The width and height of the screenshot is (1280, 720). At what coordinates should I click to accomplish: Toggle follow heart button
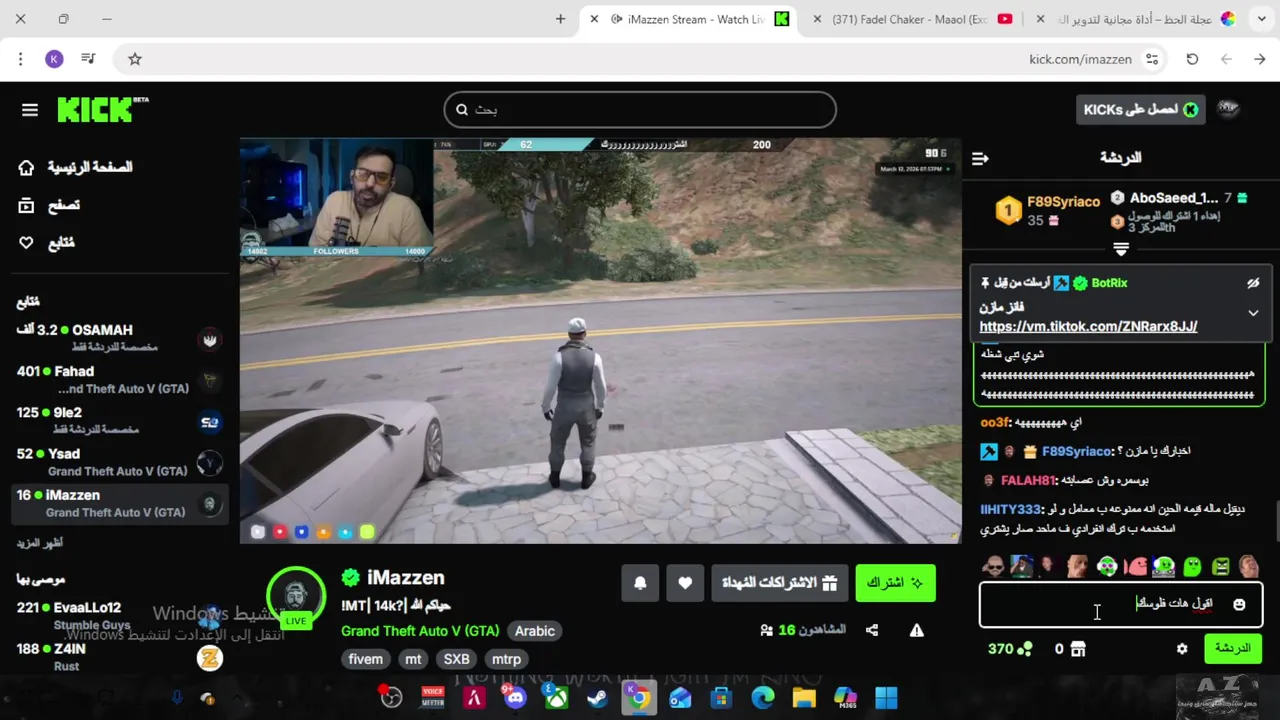click(x=685, y=583)
